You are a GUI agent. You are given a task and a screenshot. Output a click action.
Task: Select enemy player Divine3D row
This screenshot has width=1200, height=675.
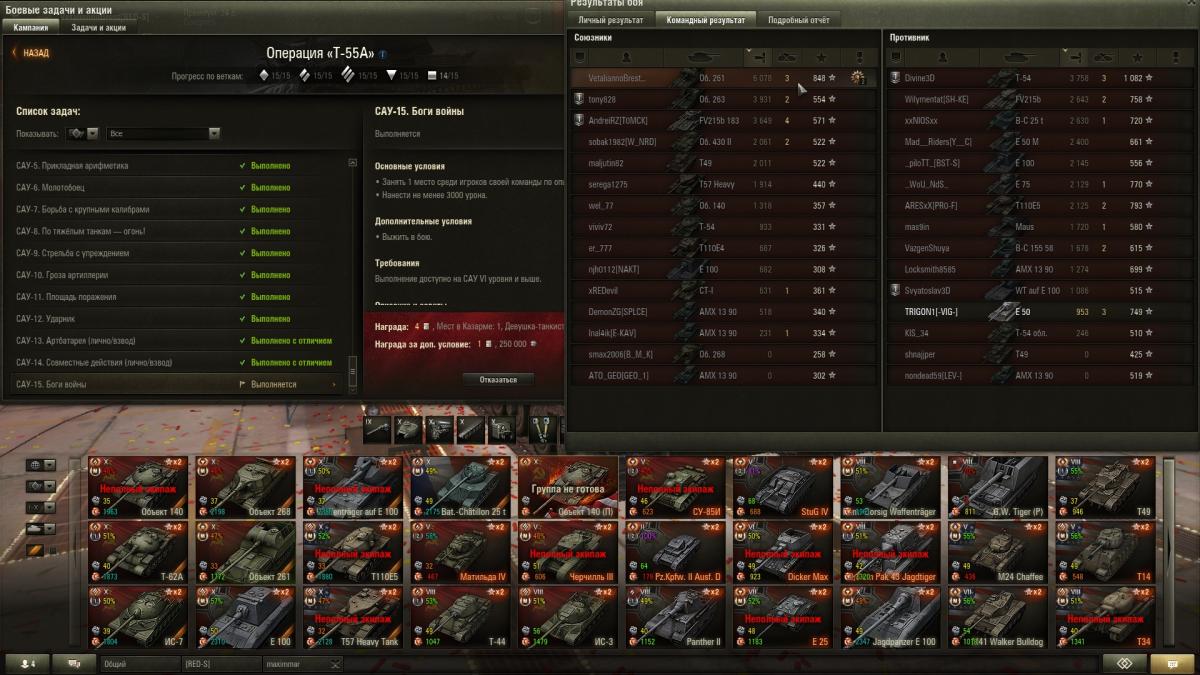coord(1039,77)
